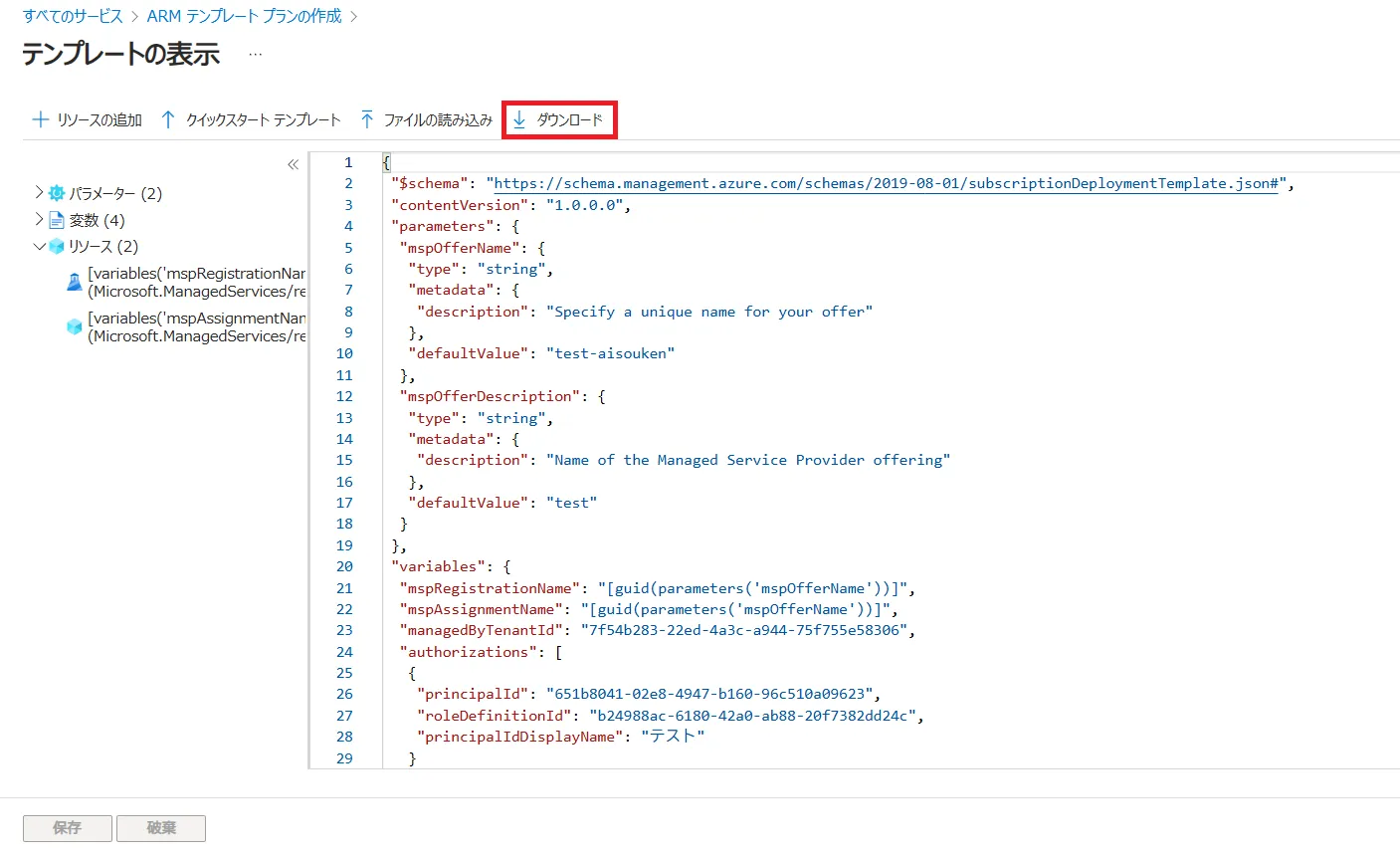Open the schema URL link in editor
The image size is (1400, 855).
tap(886, 183)
